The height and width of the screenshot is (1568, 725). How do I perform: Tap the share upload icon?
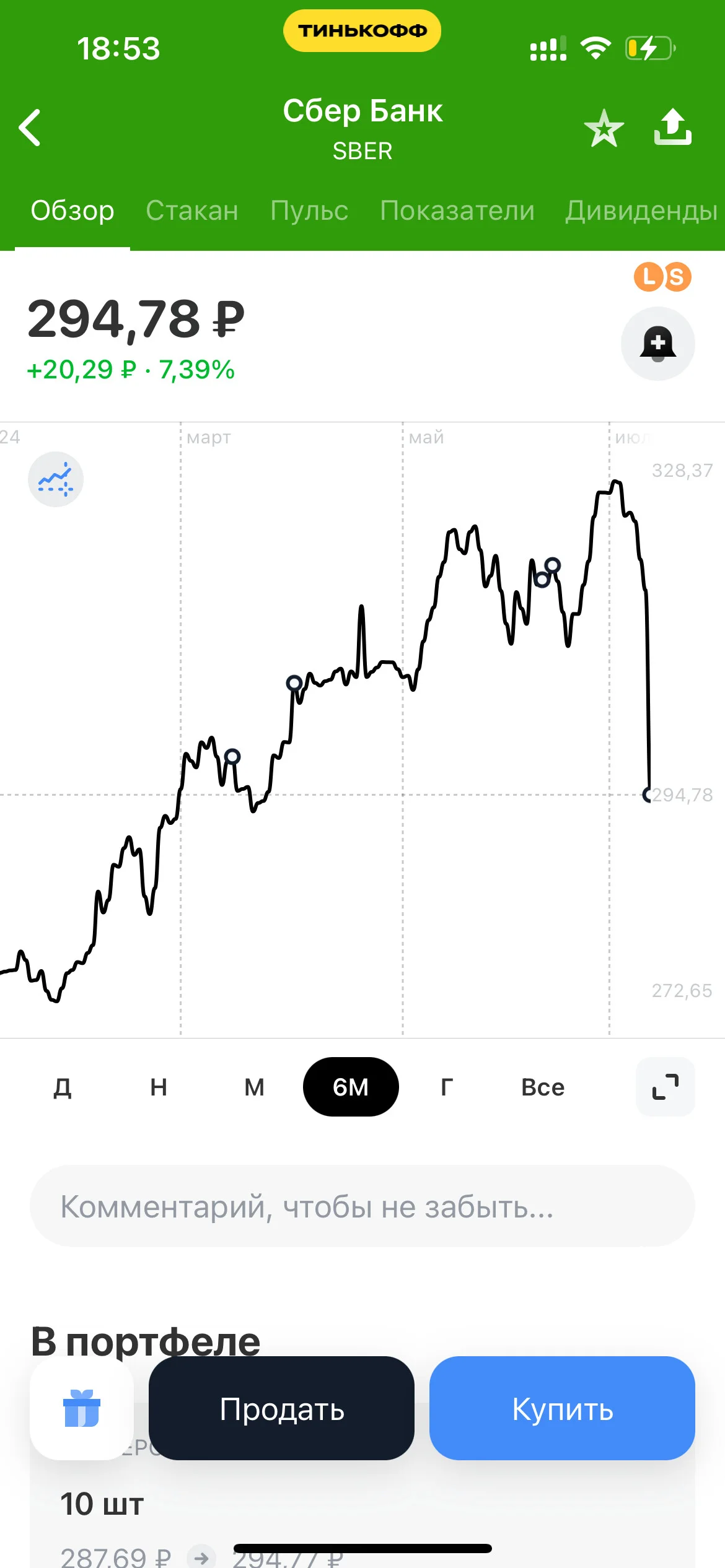click(x=673, y=127)
